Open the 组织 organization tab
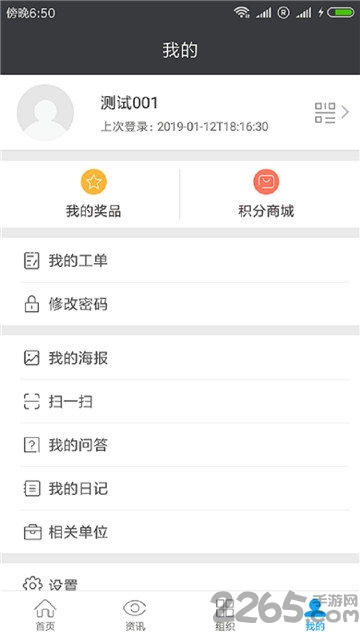This screenshot has height=640, width=360. coord(225,615)
